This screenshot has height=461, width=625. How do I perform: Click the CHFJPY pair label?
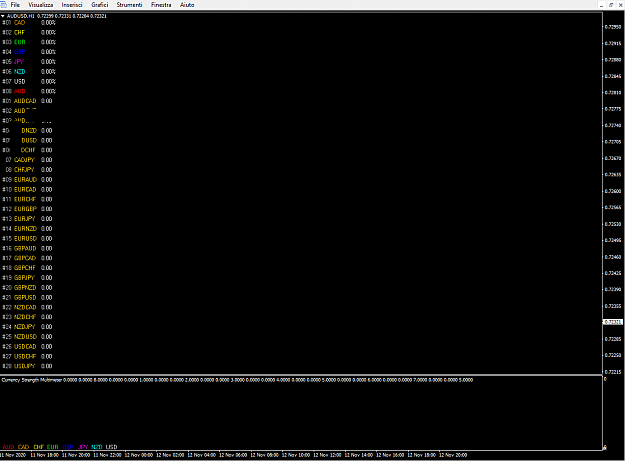[24, 170]
